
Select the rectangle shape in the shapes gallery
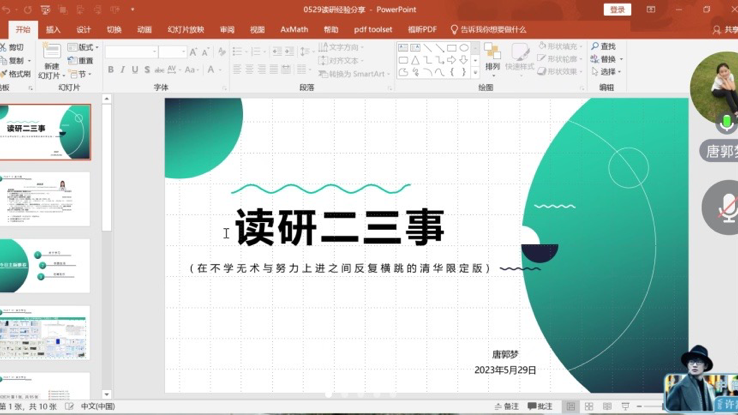(x=451, y=48)
